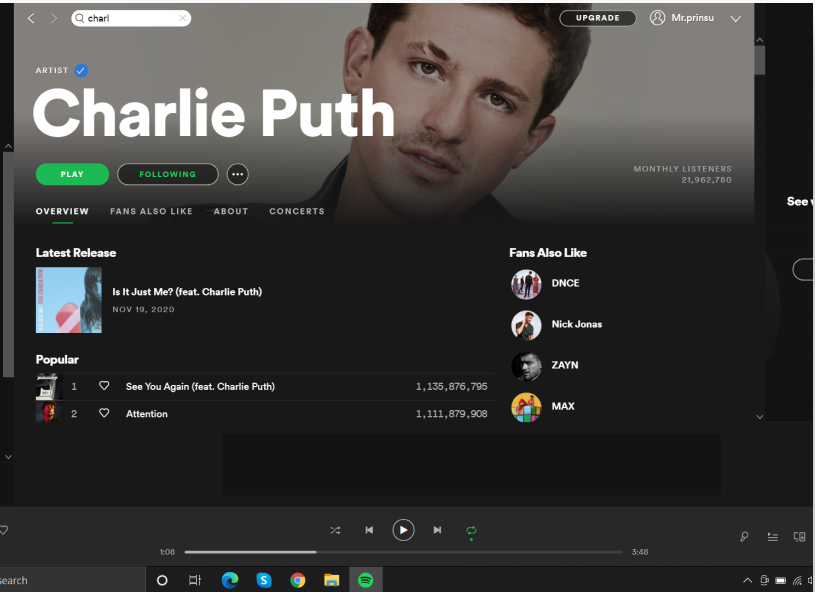Skip to the previous track

click(369, 530)
